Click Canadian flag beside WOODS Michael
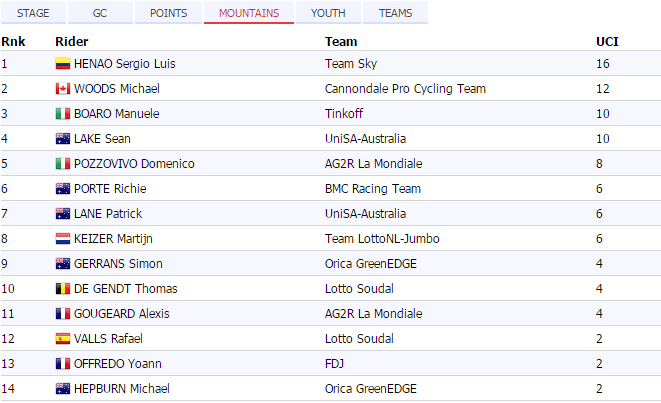Viewport: 661px width, 403px height. coord(63,89)
